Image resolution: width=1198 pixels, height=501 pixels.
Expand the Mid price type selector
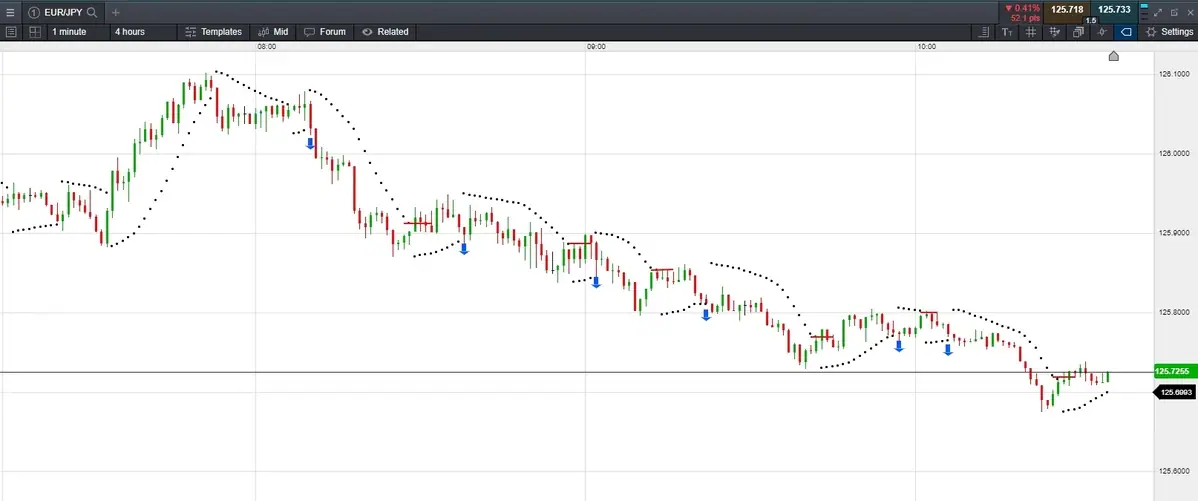273,32
